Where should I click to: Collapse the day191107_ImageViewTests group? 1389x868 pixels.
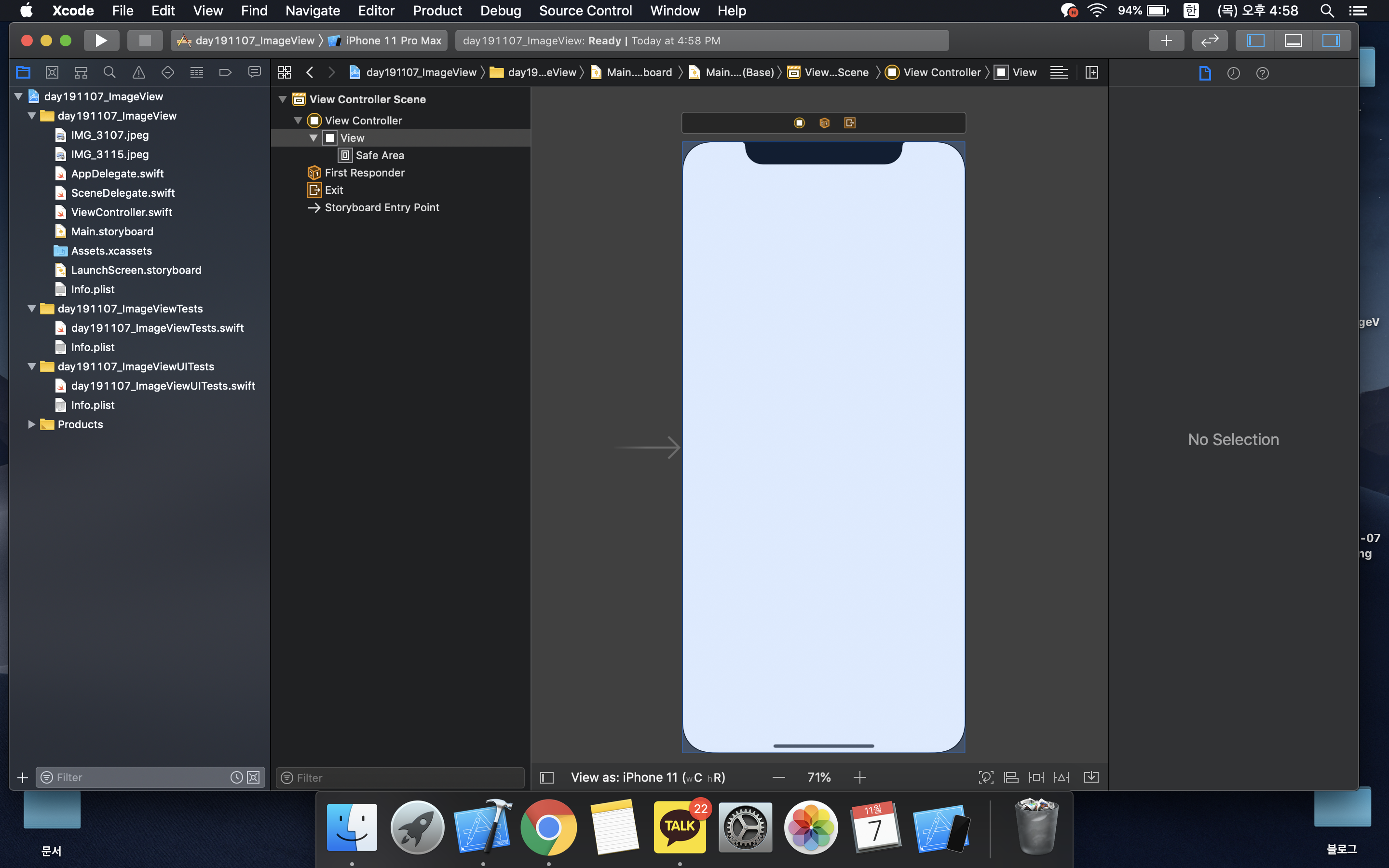[x=31, y=309]
